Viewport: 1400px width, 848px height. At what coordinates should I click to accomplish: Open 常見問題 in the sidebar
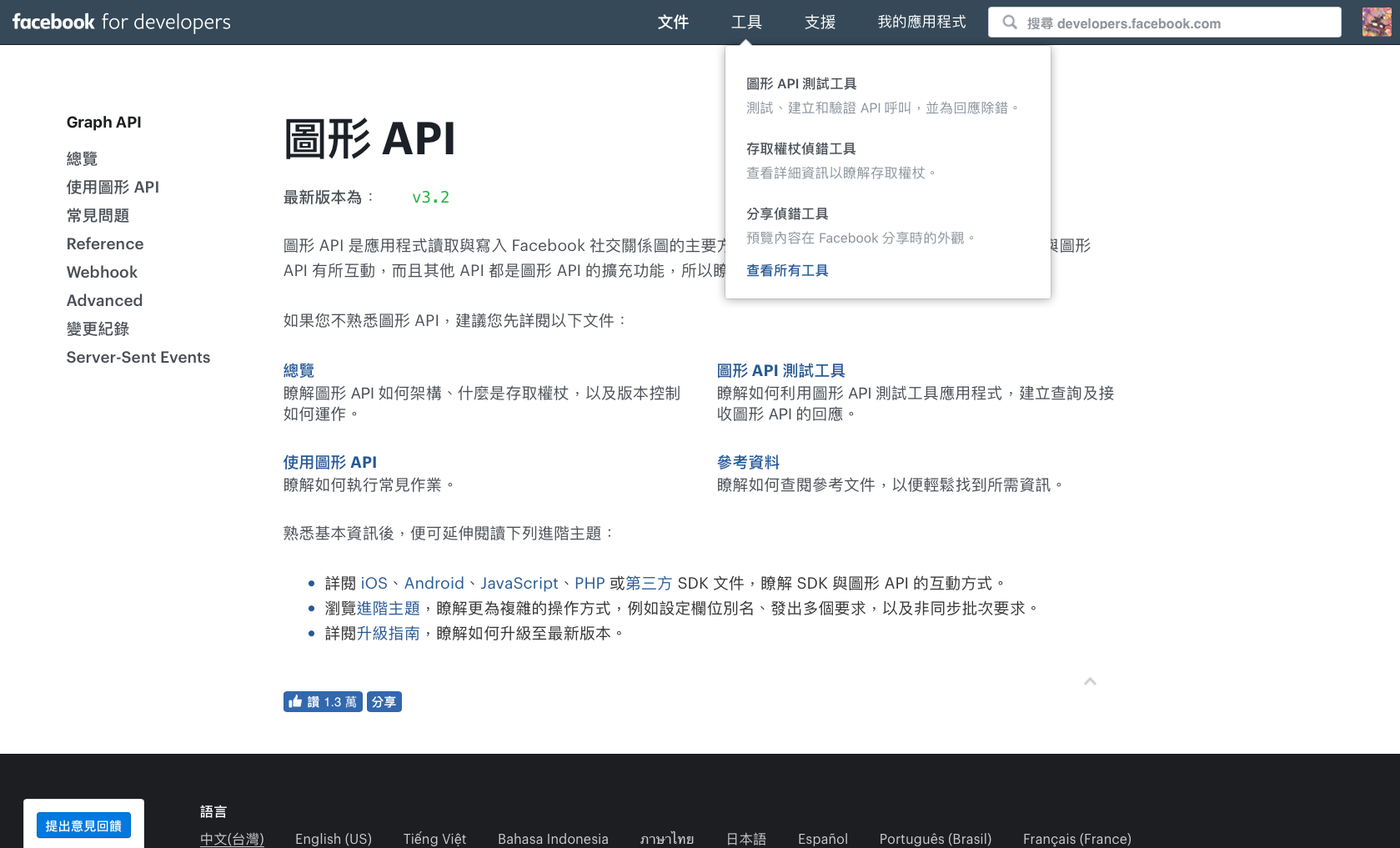coord(98,215)
